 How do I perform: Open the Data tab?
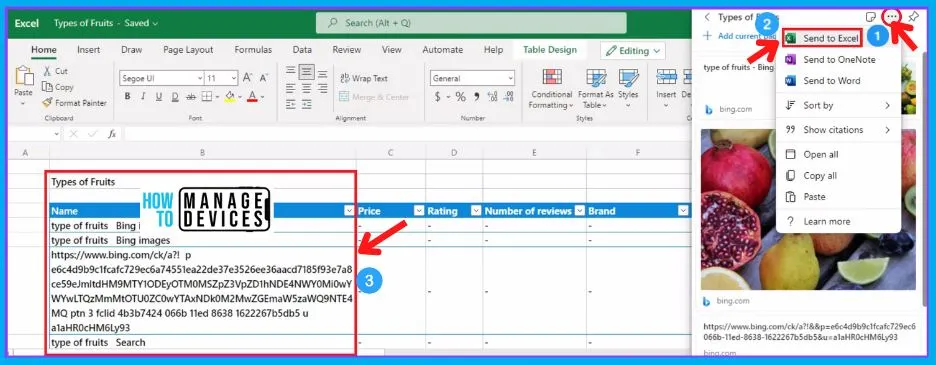point(302,50)
